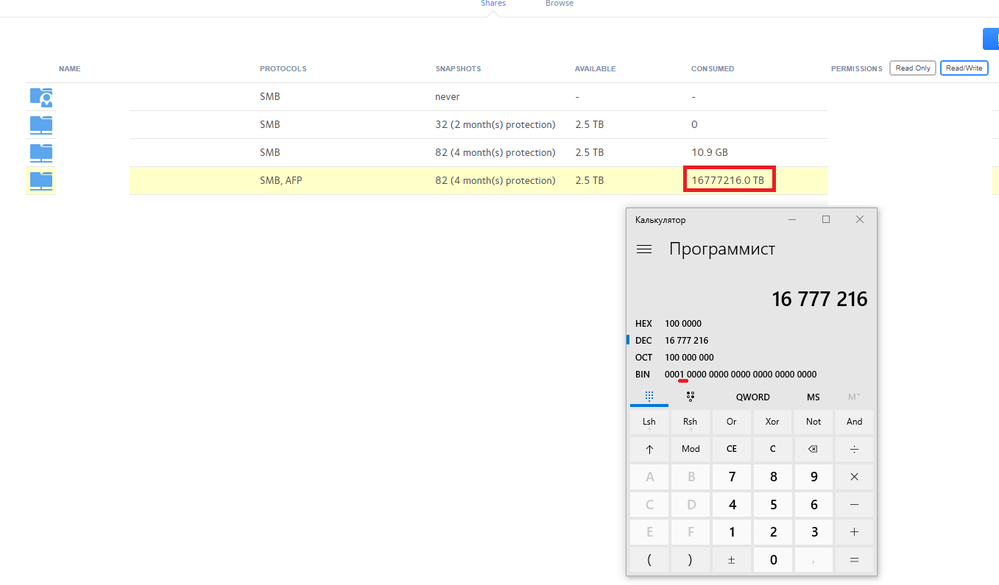Open the calculator hamburger navigation menu
999x585 pixels.
(644, 249)
